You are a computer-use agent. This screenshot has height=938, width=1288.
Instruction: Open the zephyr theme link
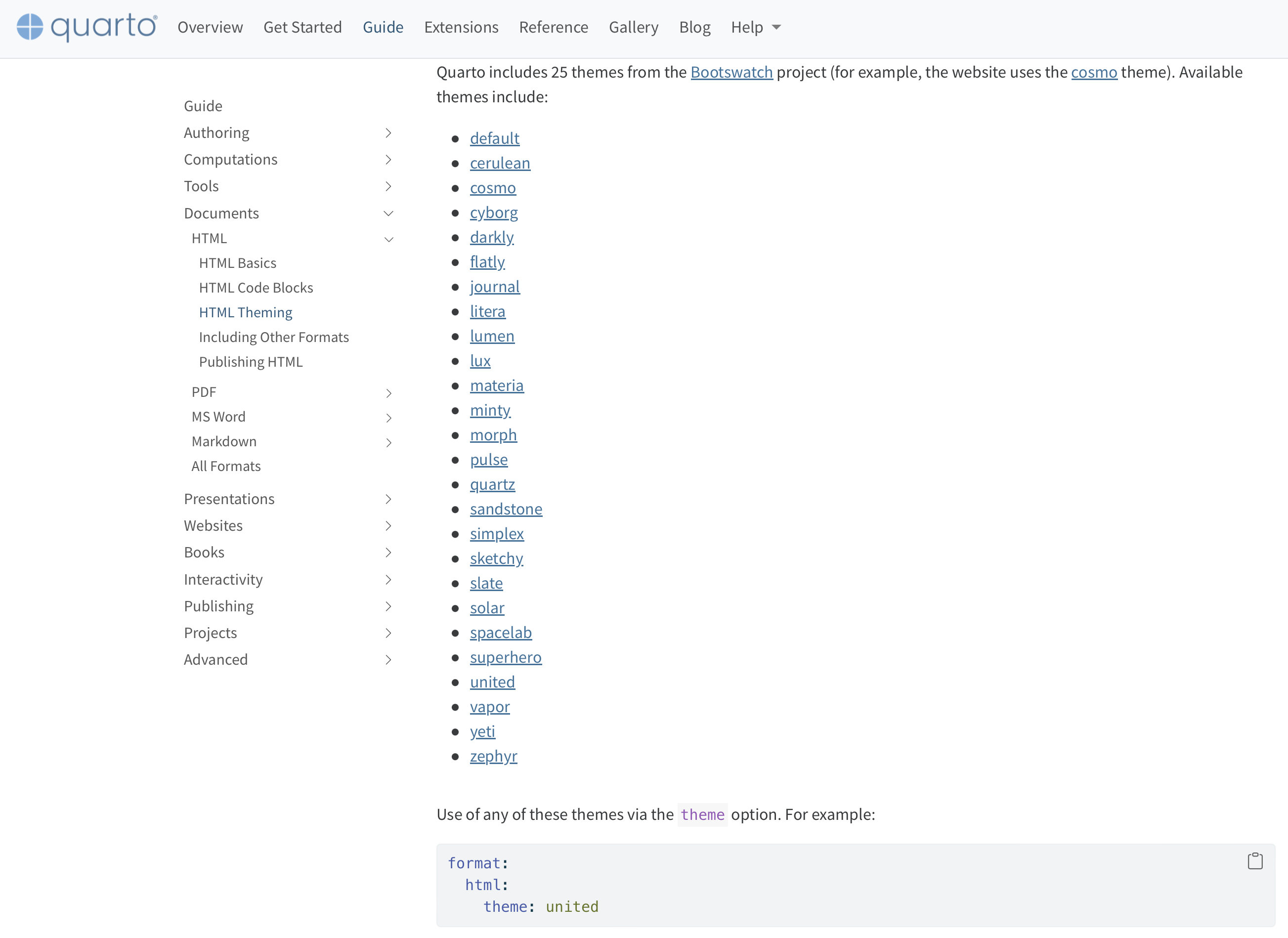[493, 756]
